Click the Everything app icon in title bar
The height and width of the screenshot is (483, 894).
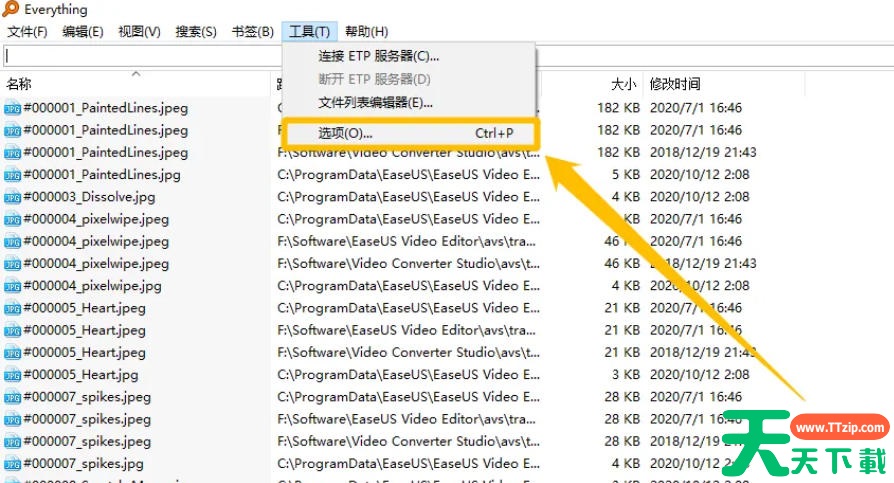tap(10, 10)
